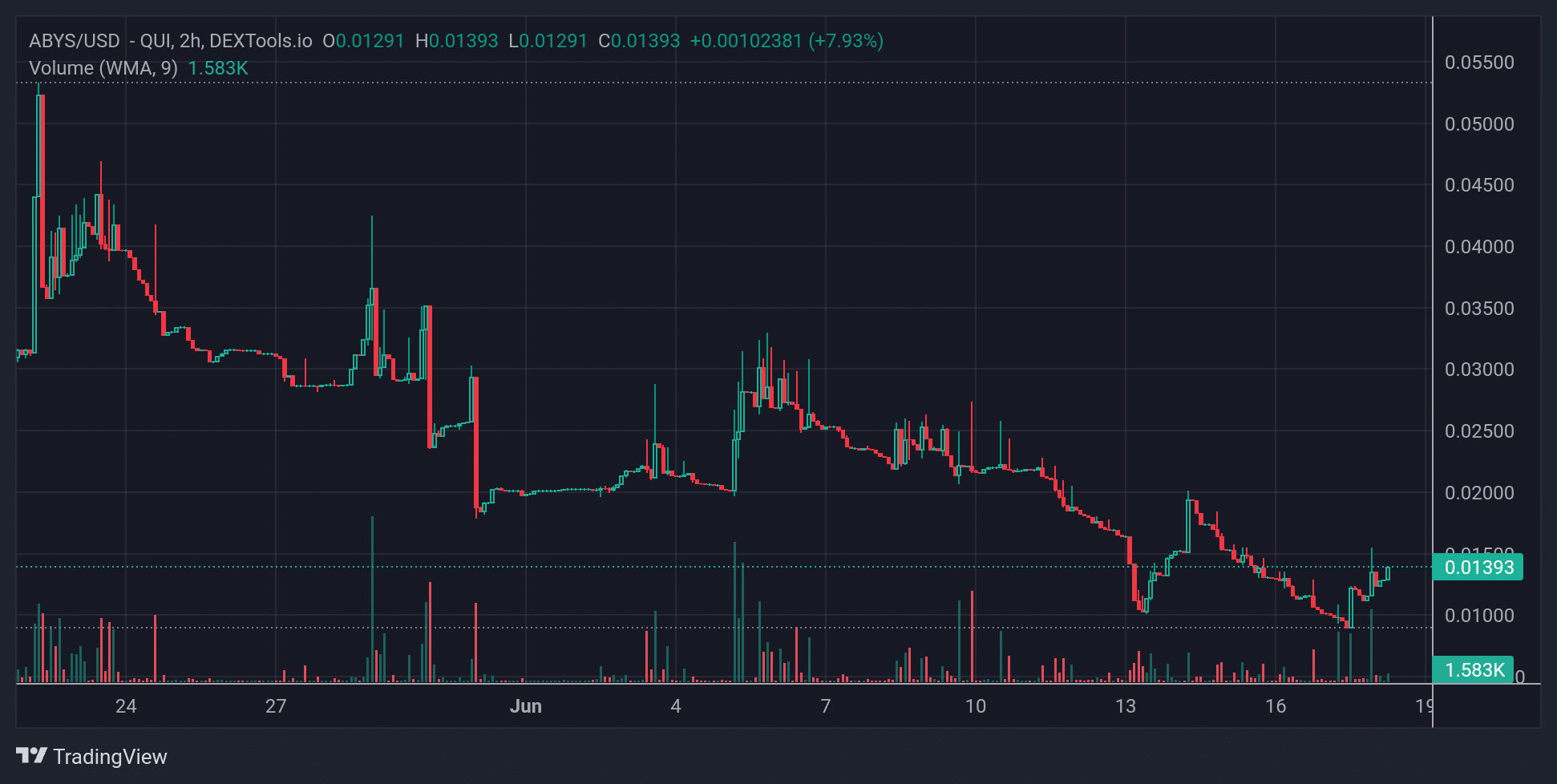This screenshot has width=1557, height=784.
Task: Click the 1.583K volume value in legend
Action: tap(218, 68)
